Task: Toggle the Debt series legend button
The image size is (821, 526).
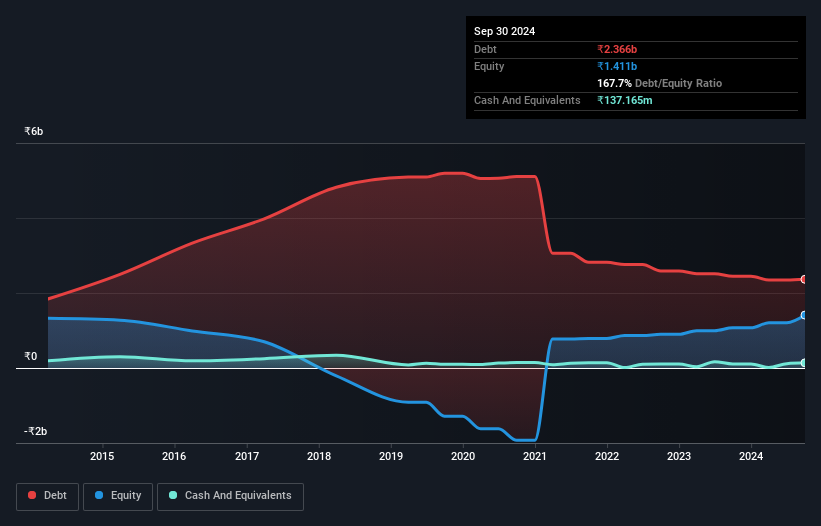Action: click(48, 496)
